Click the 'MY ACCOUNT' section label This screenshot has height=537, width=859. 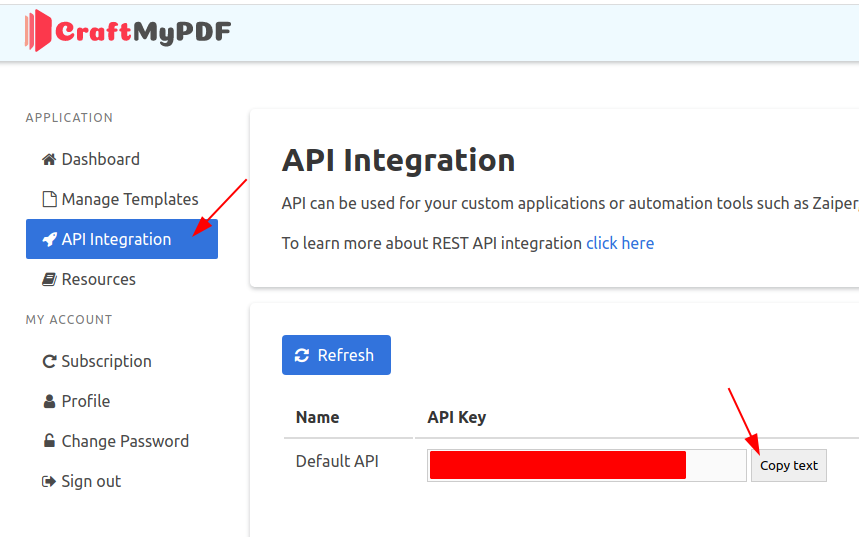69,319
